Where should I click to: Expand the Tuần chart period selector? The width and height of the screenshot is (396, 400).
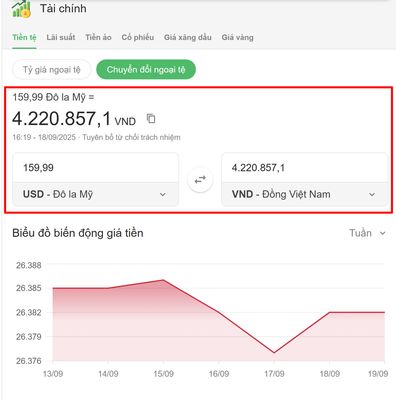pos(367,233)
